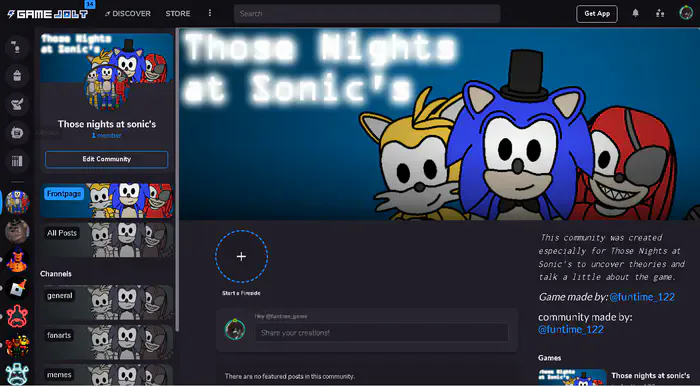This screenshot has width=700, height=386.
Task: Open the notifications bell icon
Action: pos(635,13)
